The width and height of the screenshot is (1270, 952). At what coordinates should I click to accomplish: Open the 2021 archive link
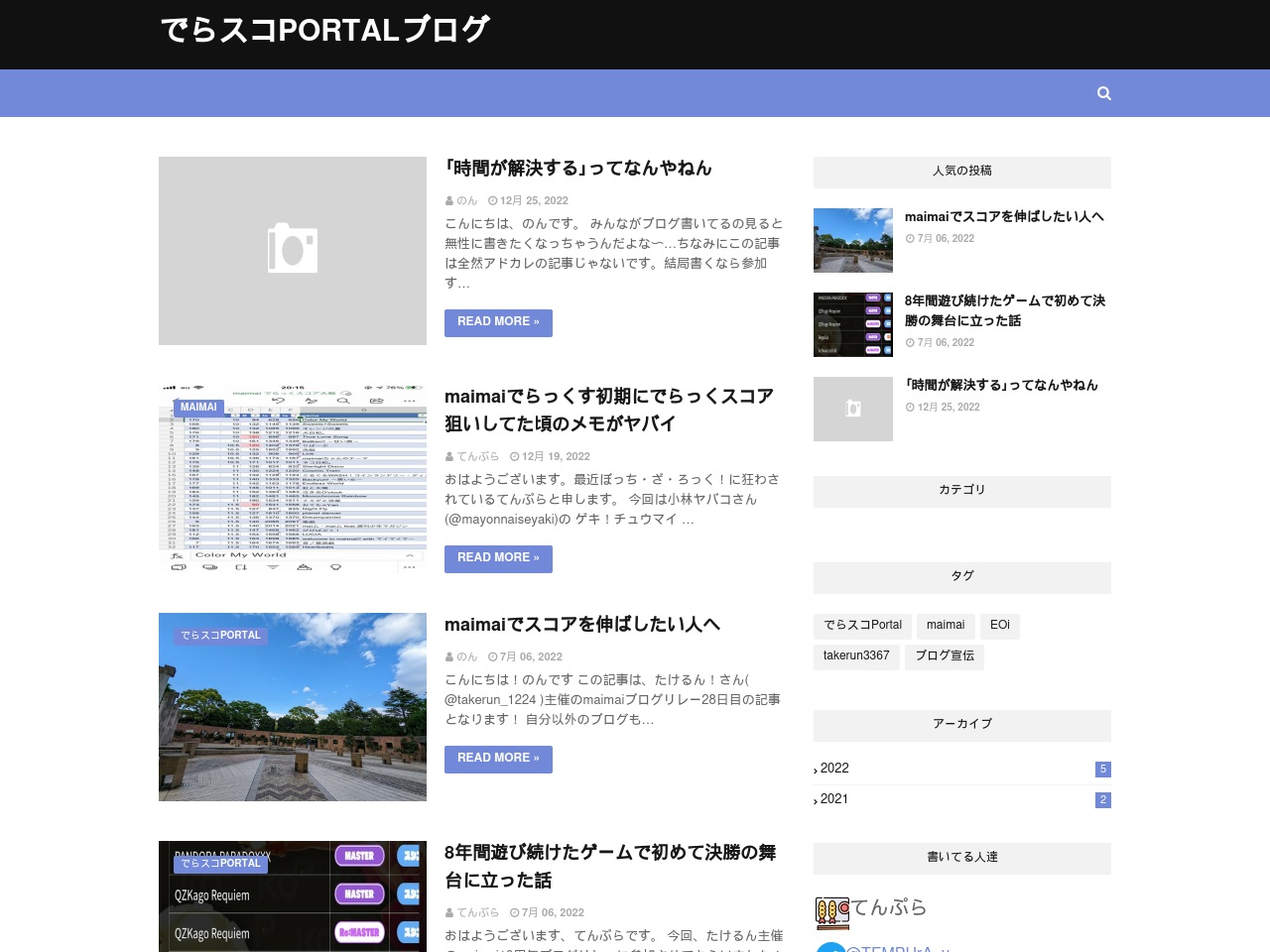tap(834, 799)
